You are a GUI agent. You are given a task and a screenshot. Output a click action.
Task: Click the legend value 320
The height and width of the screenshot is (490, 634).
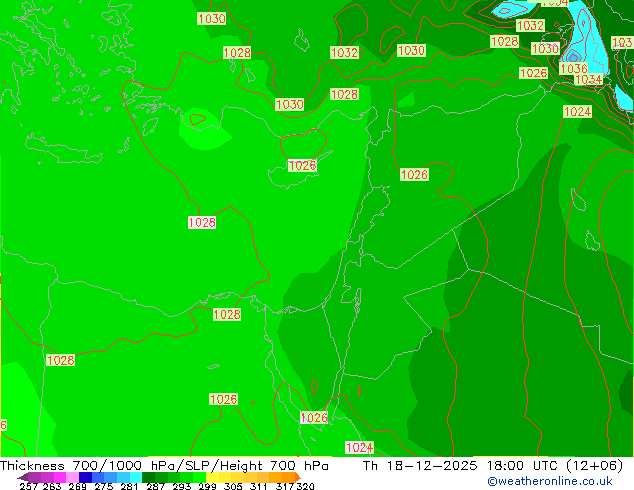tap(305, 486)
